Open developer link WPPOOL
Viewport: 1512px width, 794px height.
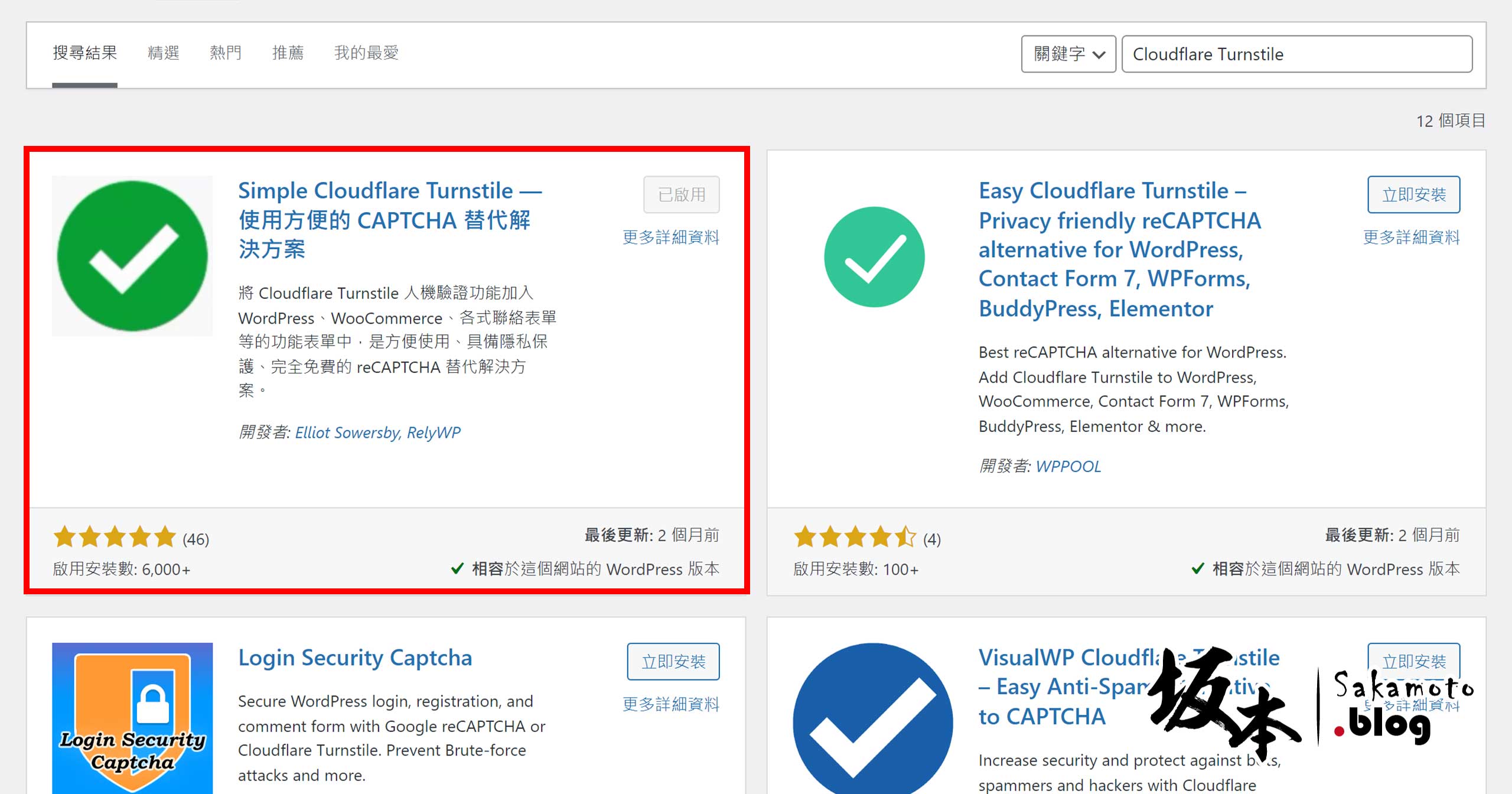click(x=1068, y=466)
